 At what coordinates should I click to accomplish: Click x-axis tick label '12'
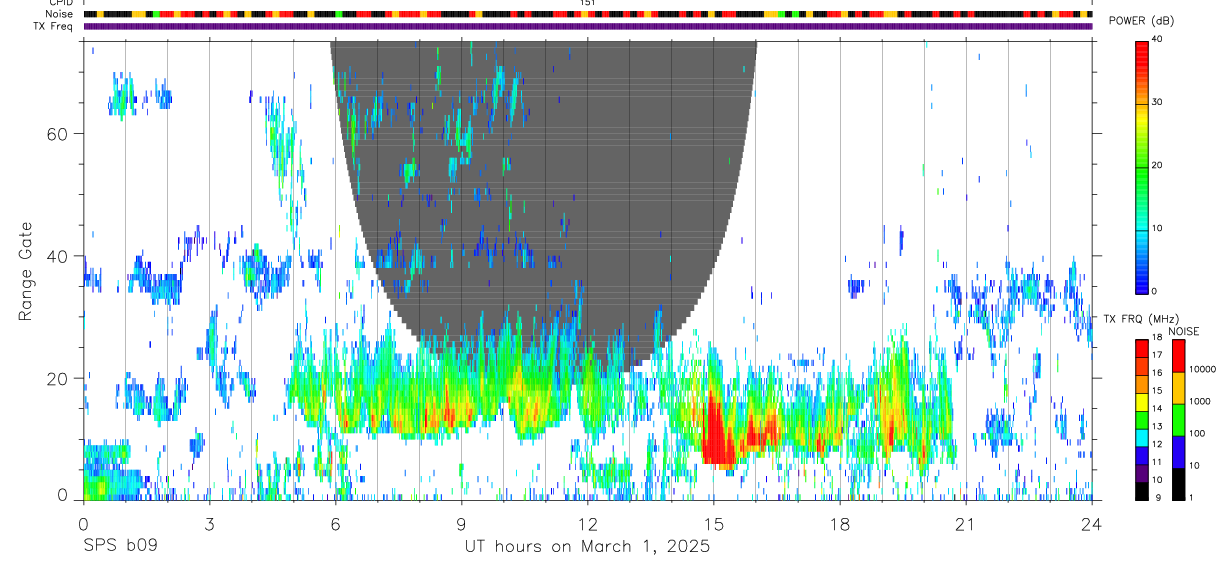(587, 523)
